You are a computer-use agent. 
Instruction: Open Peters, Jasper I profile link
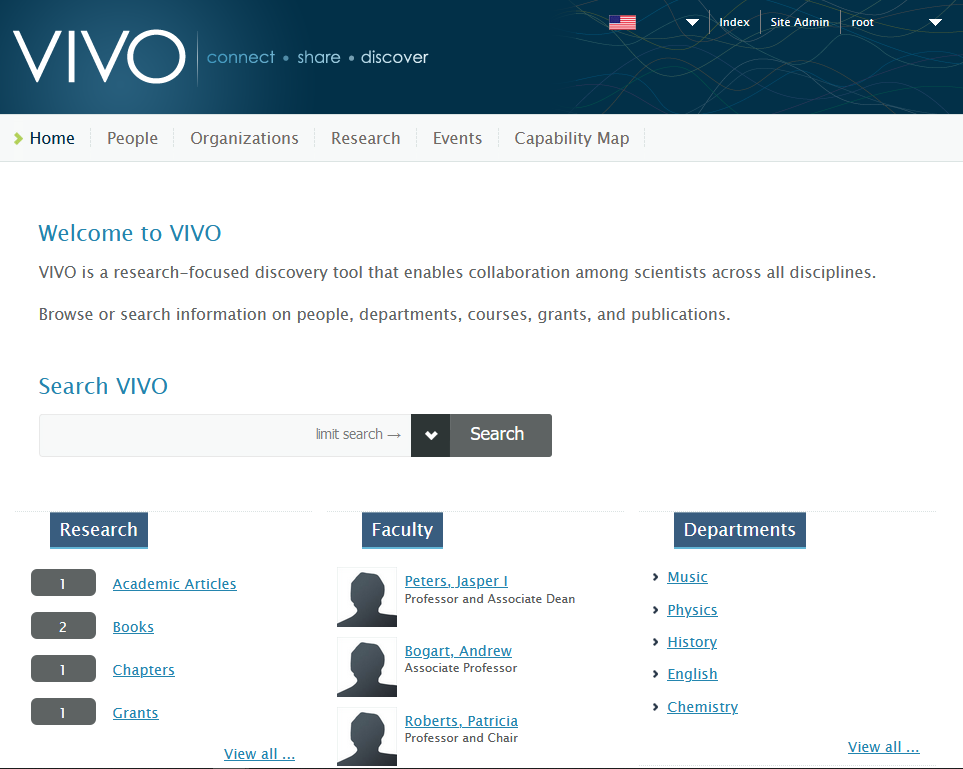pos(456,580)
